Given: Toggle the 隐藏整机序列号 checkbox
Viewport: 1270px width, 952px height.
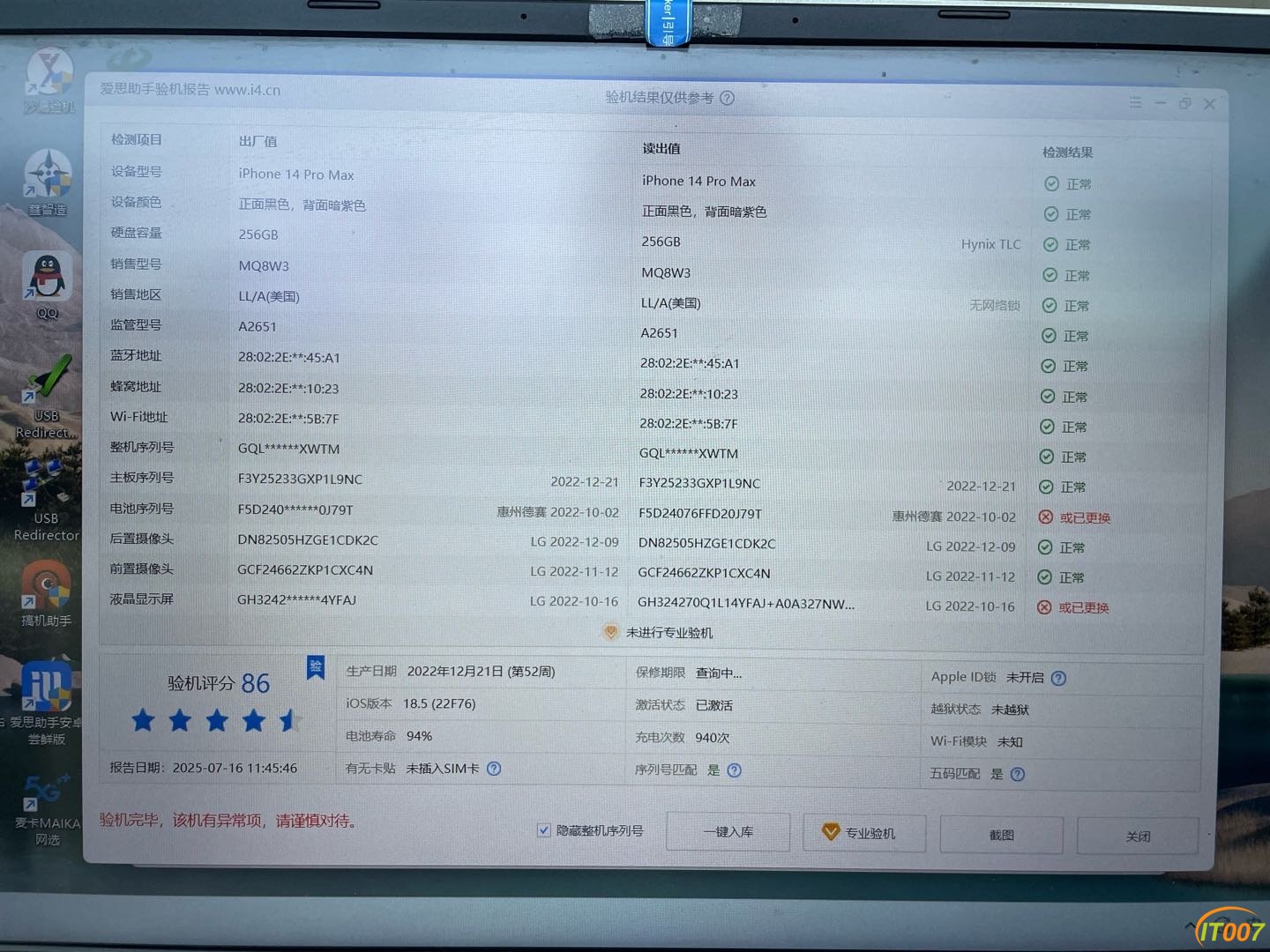Looking at the screenshot, I should 544,829.
